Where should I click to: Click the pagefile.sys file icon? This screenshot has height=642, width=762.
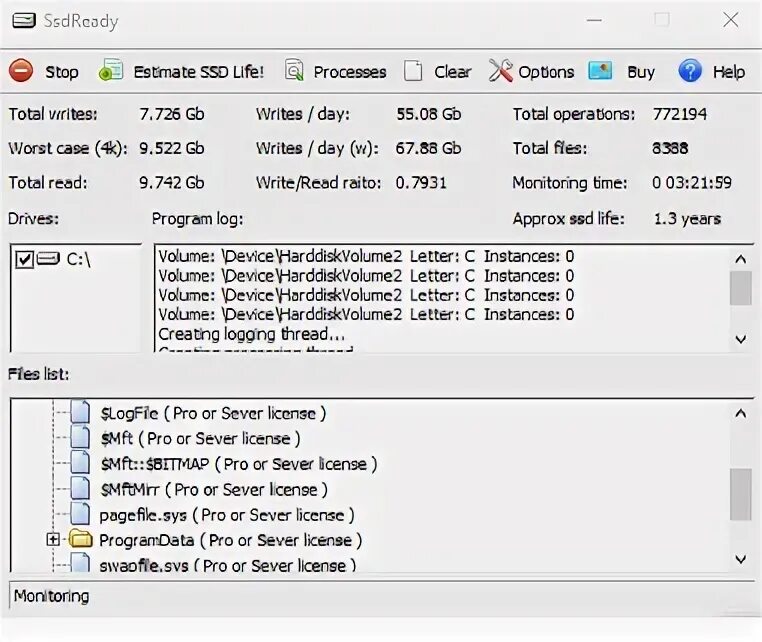(x=80, y=514)
